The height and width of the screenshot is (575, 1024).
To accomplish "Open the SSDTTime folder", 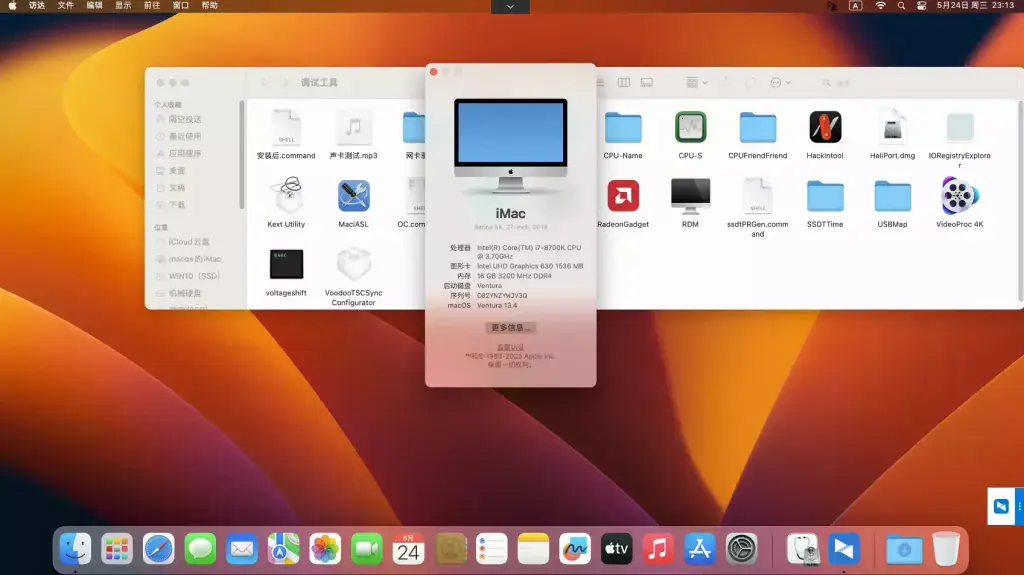I will click(825, 196).
